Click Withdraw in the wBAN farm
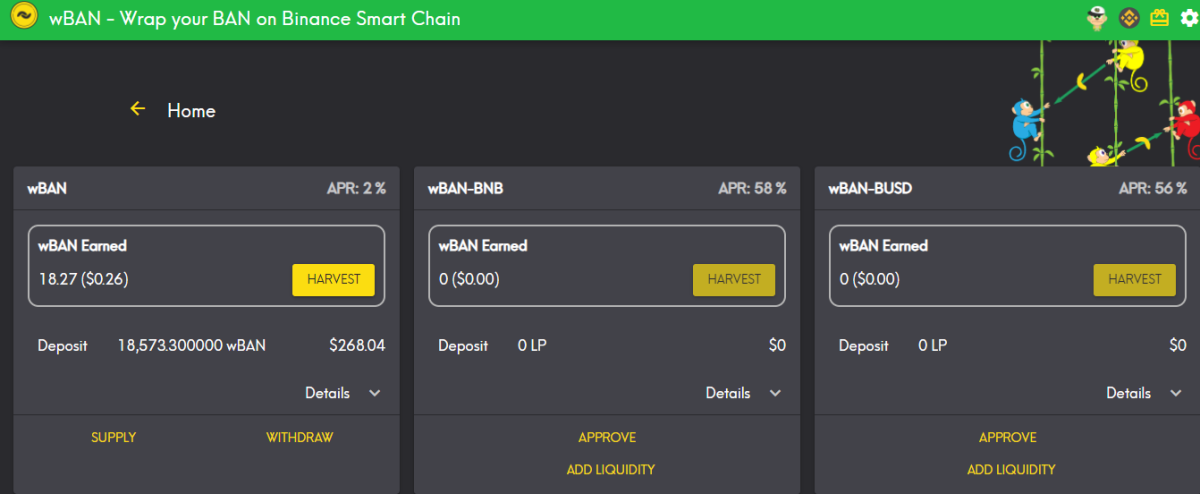 [x=299, y=437]
